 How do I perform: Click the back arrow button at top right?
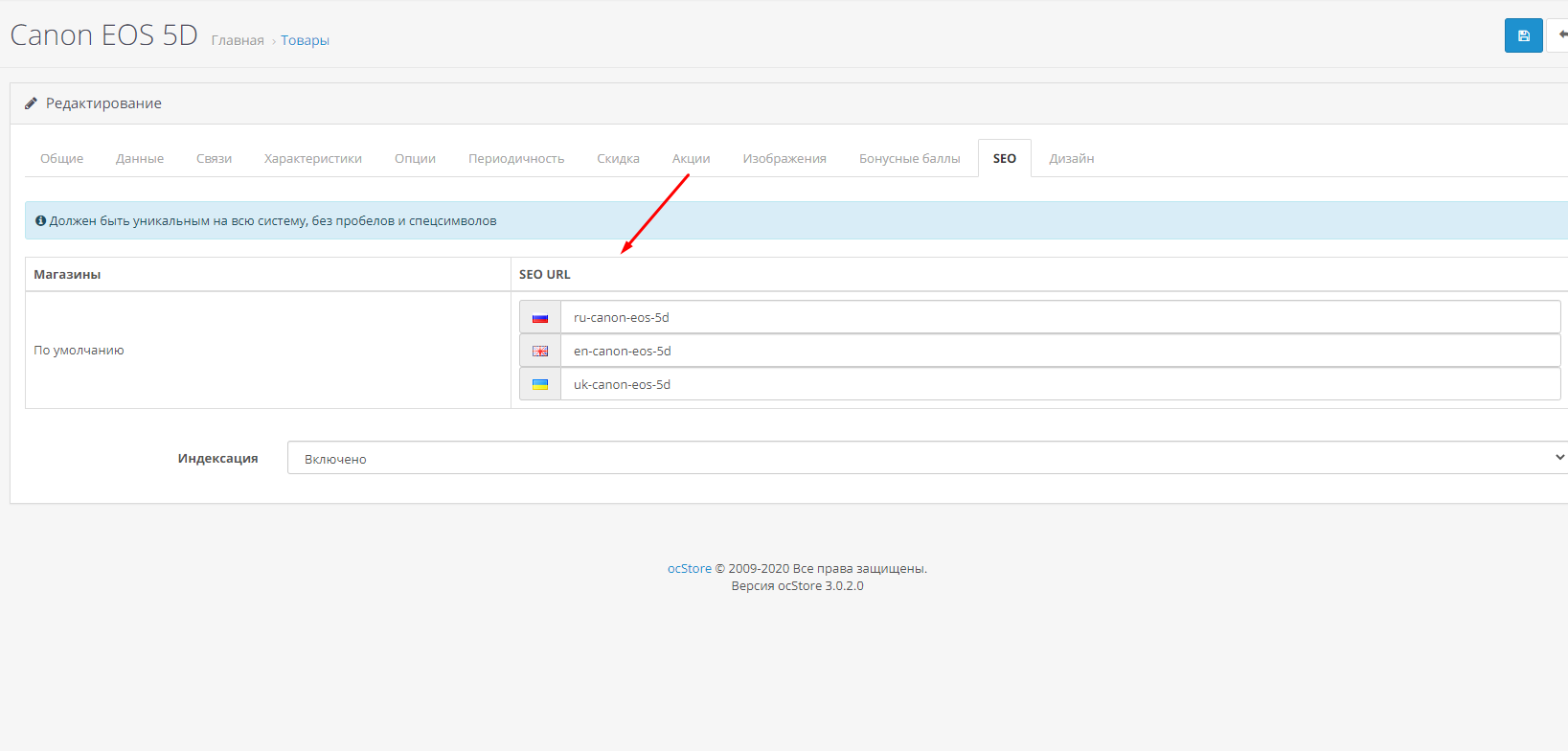pyautogui.click(x=1561, y=35)
